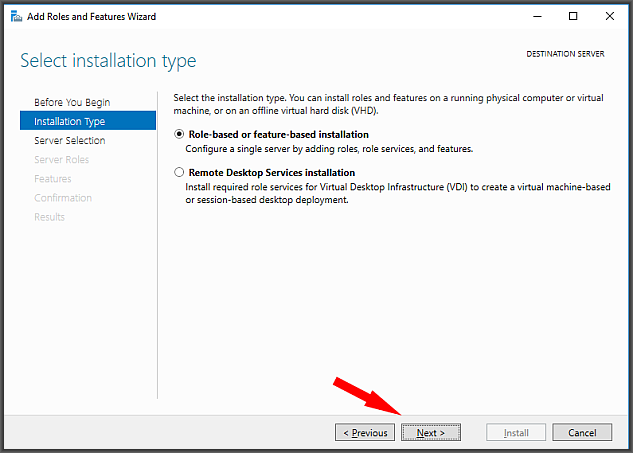This screenshot has height=453, width=633.
Task: Click the greyed Server Roles step
Action: 61,159
